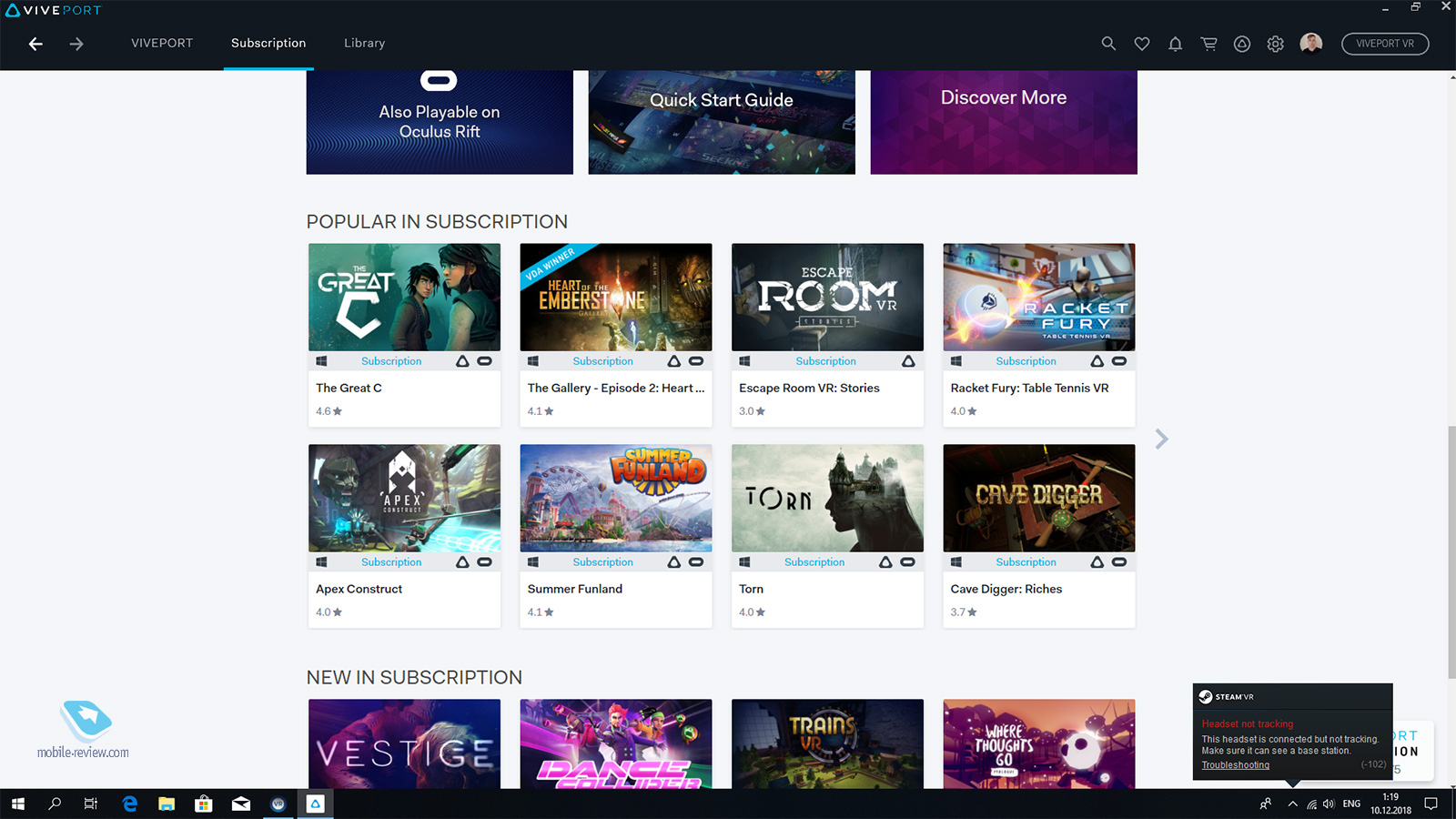Show hidden system tray icons
Viewport: 1456px width, 819px height.
(1292, 804)
